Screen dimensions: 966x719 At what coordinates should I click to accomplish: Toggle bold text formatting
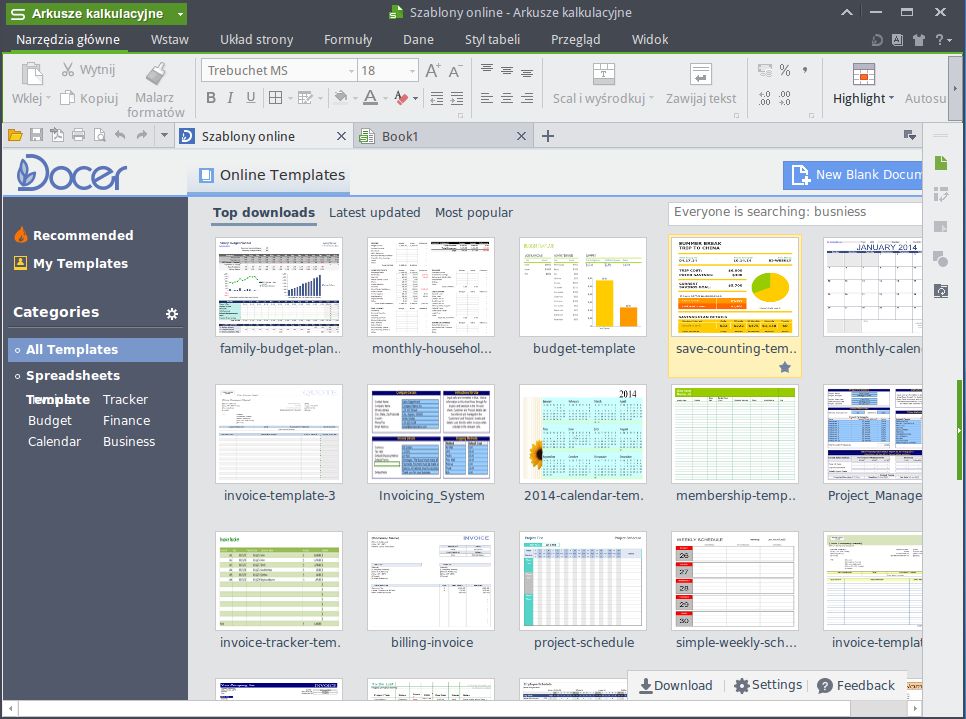(x=211, y=97)
